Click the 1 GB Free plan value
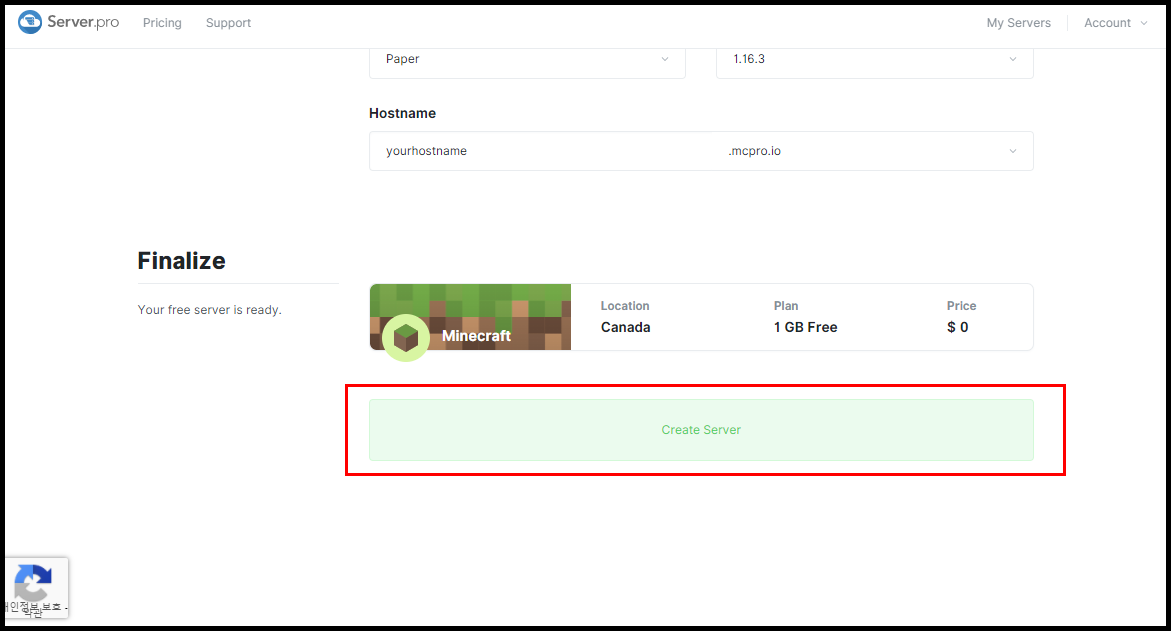This screenshot has height=631, width=1171. click(805, 327)
